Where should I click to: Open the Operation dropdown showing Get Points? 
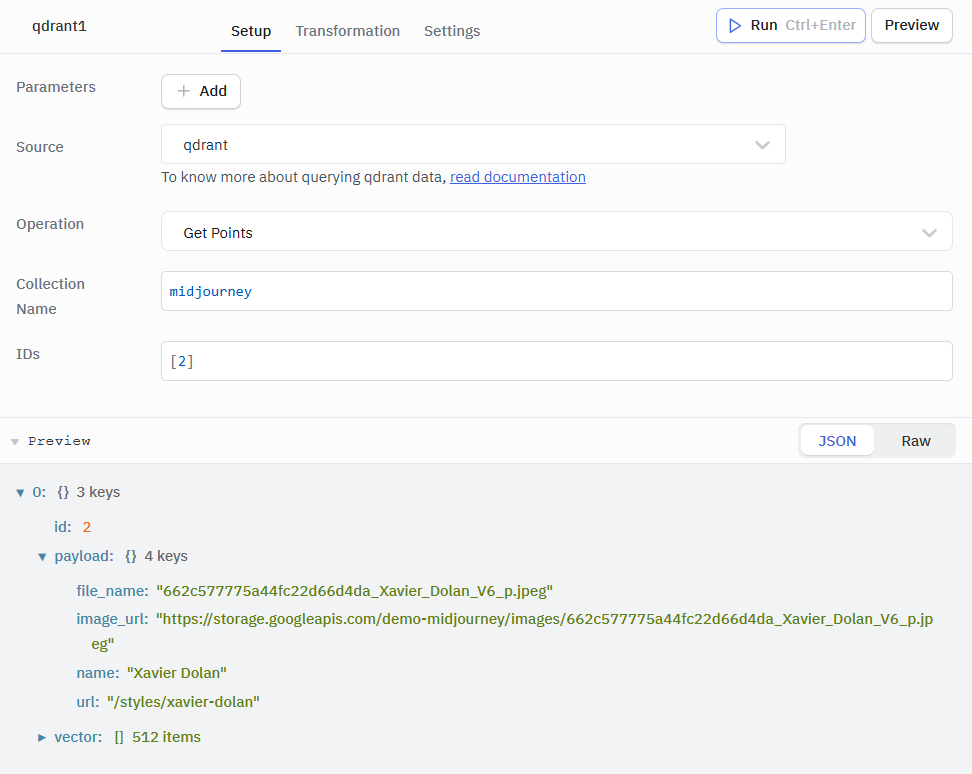tap(557, 232)
